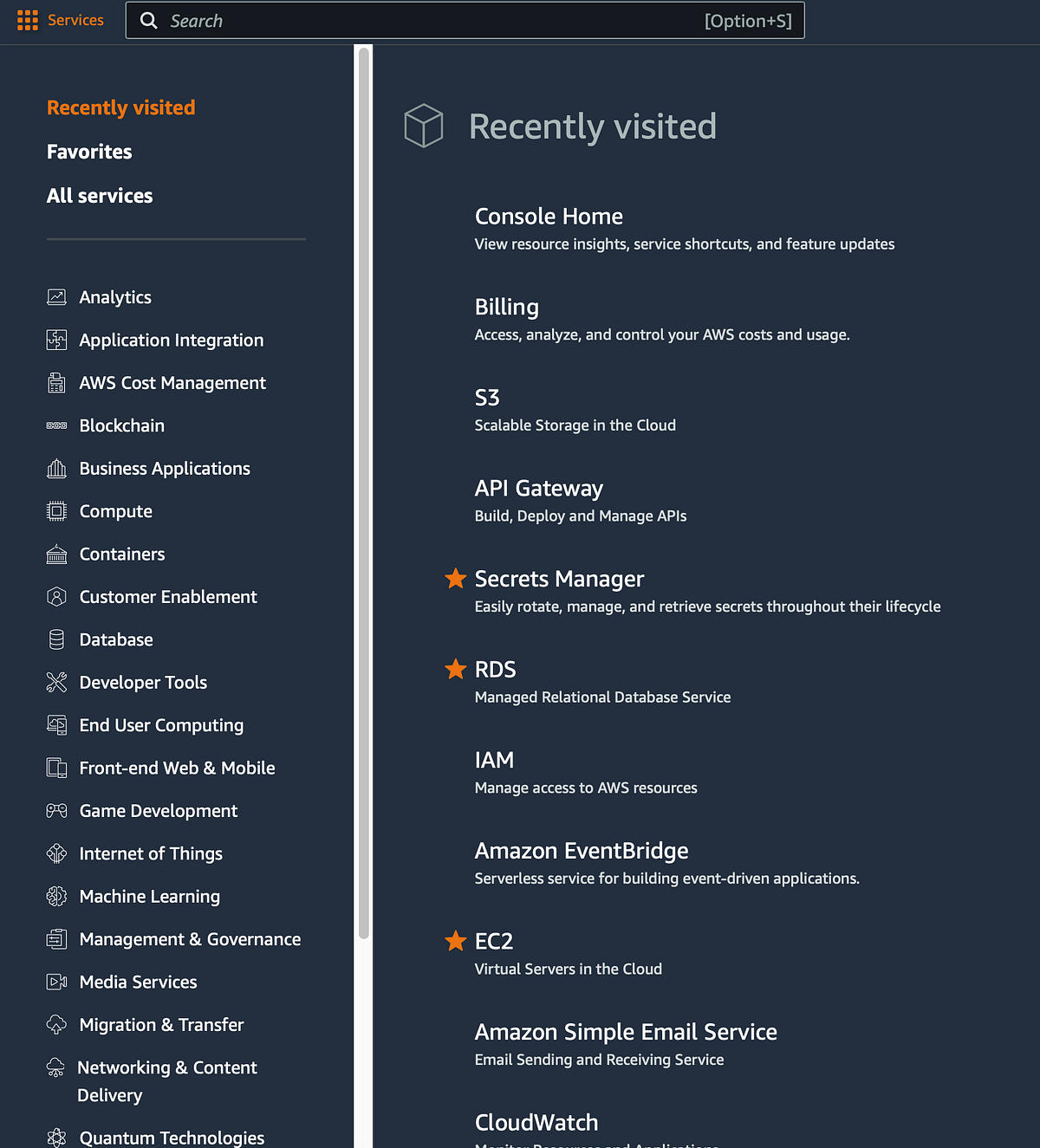Unfavorite Secrets Manager via its star

[456, 579]
